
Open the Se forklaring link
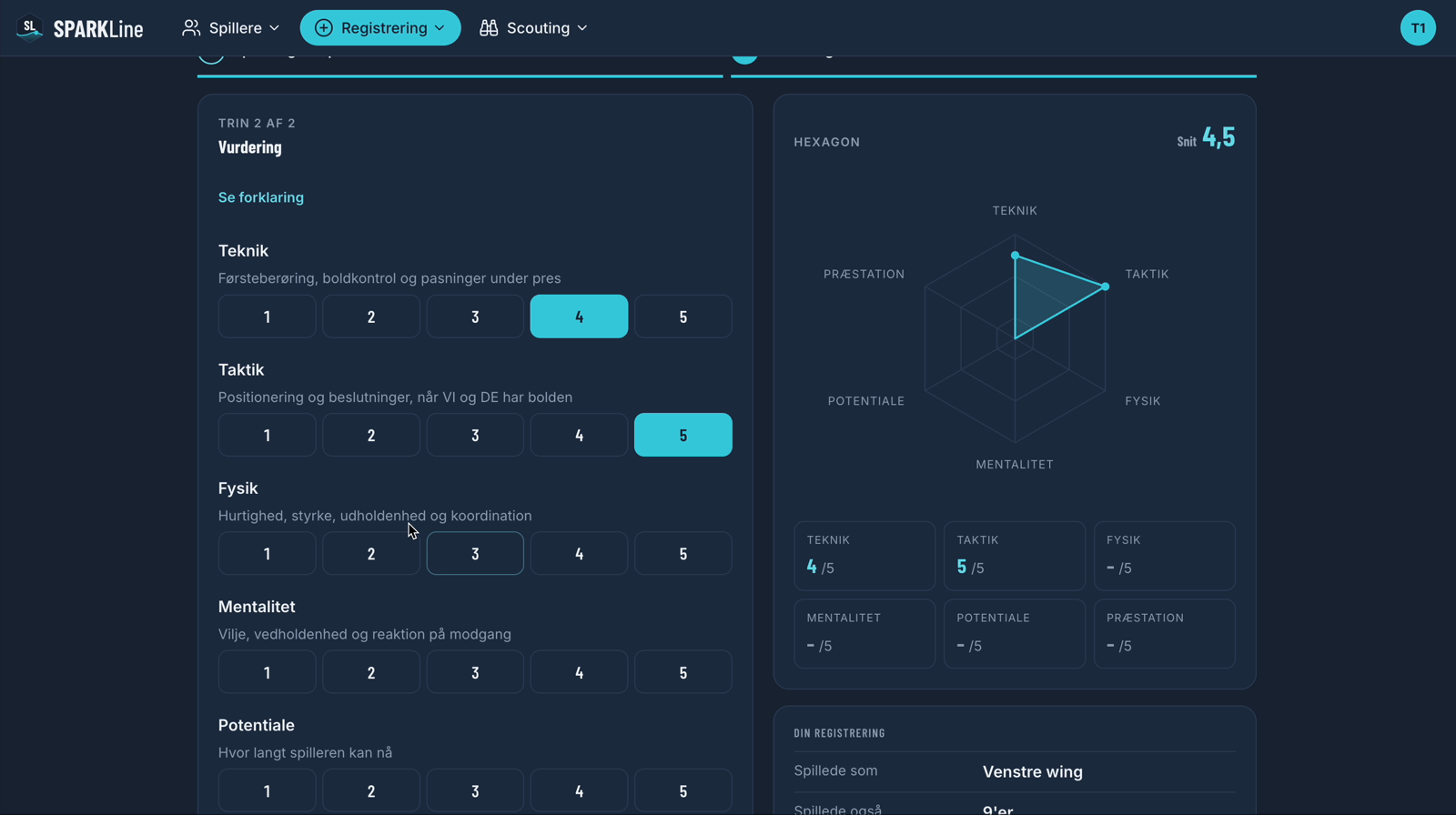coord(261,197)
